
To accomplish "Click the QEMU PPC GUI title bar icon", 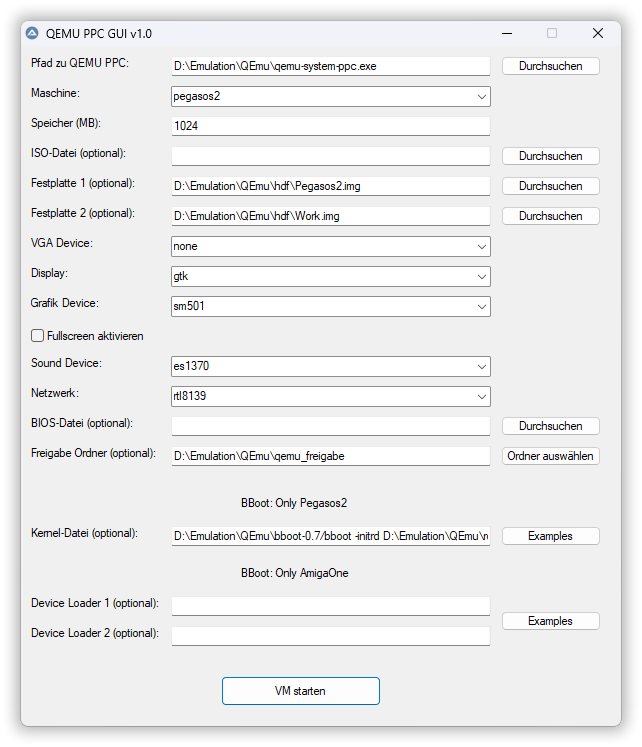I will (33, 33).
